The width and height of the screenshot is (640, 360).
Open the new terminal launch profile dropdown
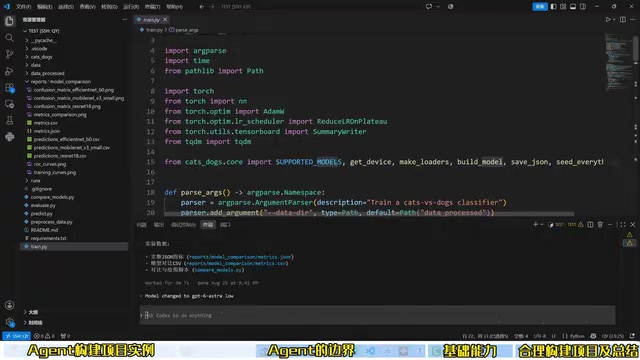pos(542,224)
